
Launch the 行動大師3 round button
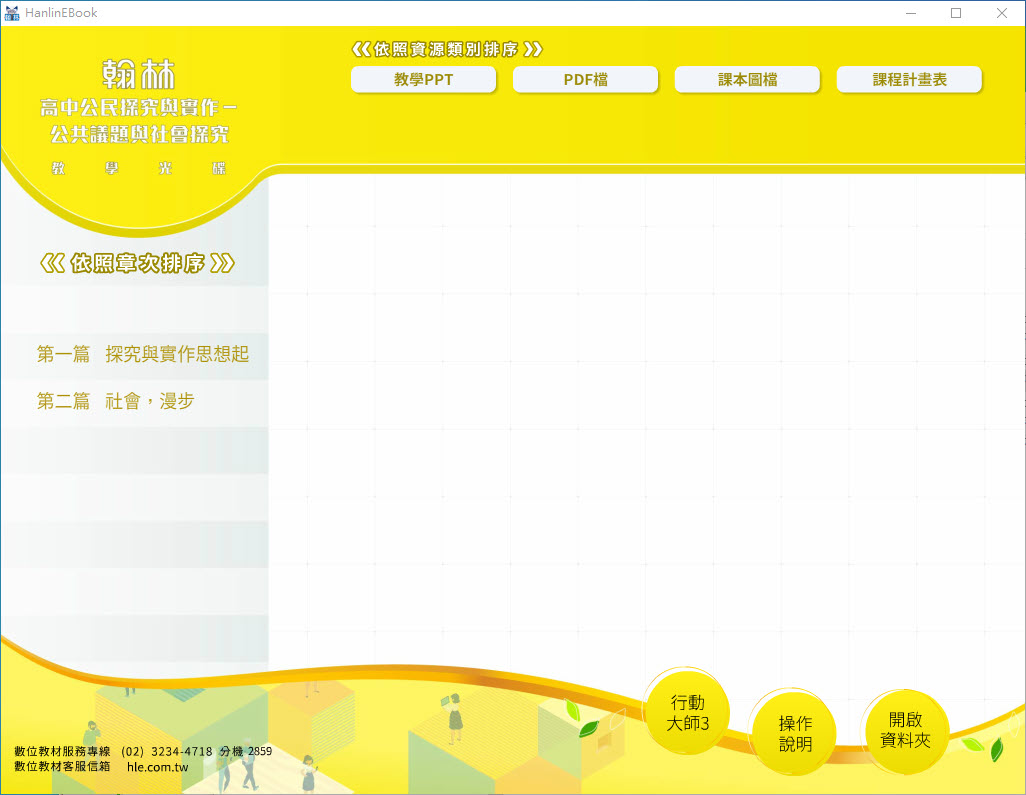[687, 713]
